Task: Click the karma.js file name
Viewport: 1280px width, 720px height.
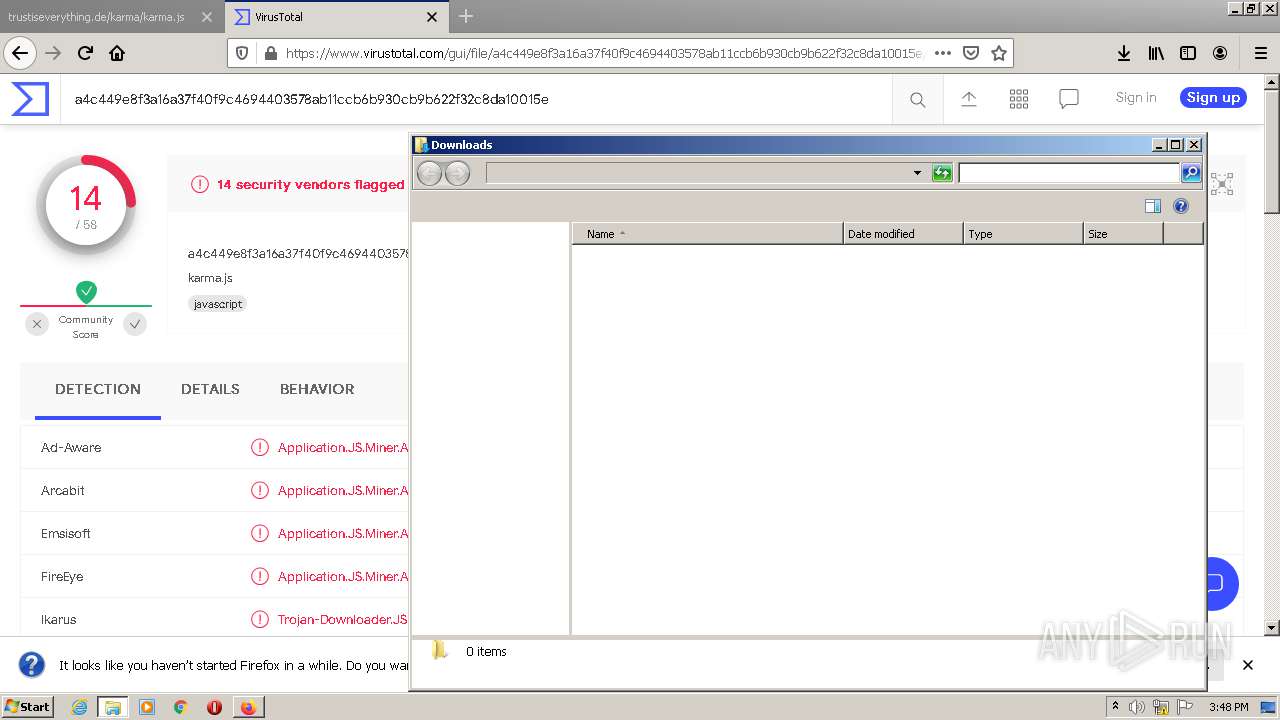Action: coord(210,278)
